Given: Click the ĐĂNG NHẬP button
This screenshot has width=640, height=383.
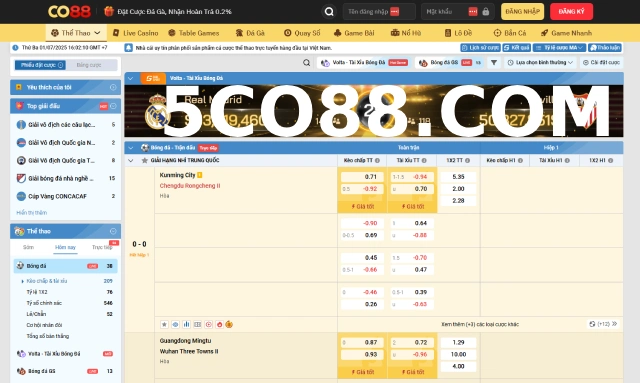Looking at the screenshot, I should pos(522,11).
